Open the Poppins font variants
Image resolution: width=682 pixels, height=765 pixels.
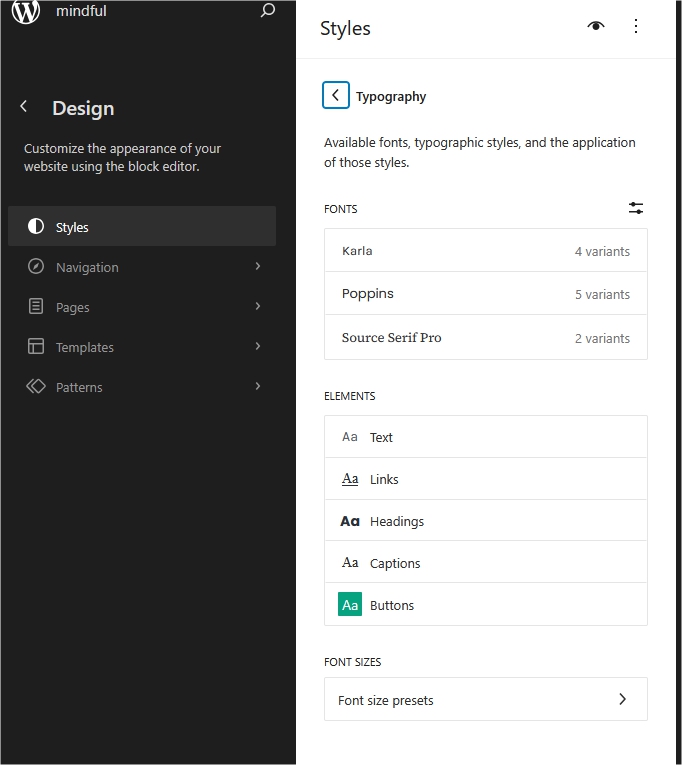click(x=485, y=294)
